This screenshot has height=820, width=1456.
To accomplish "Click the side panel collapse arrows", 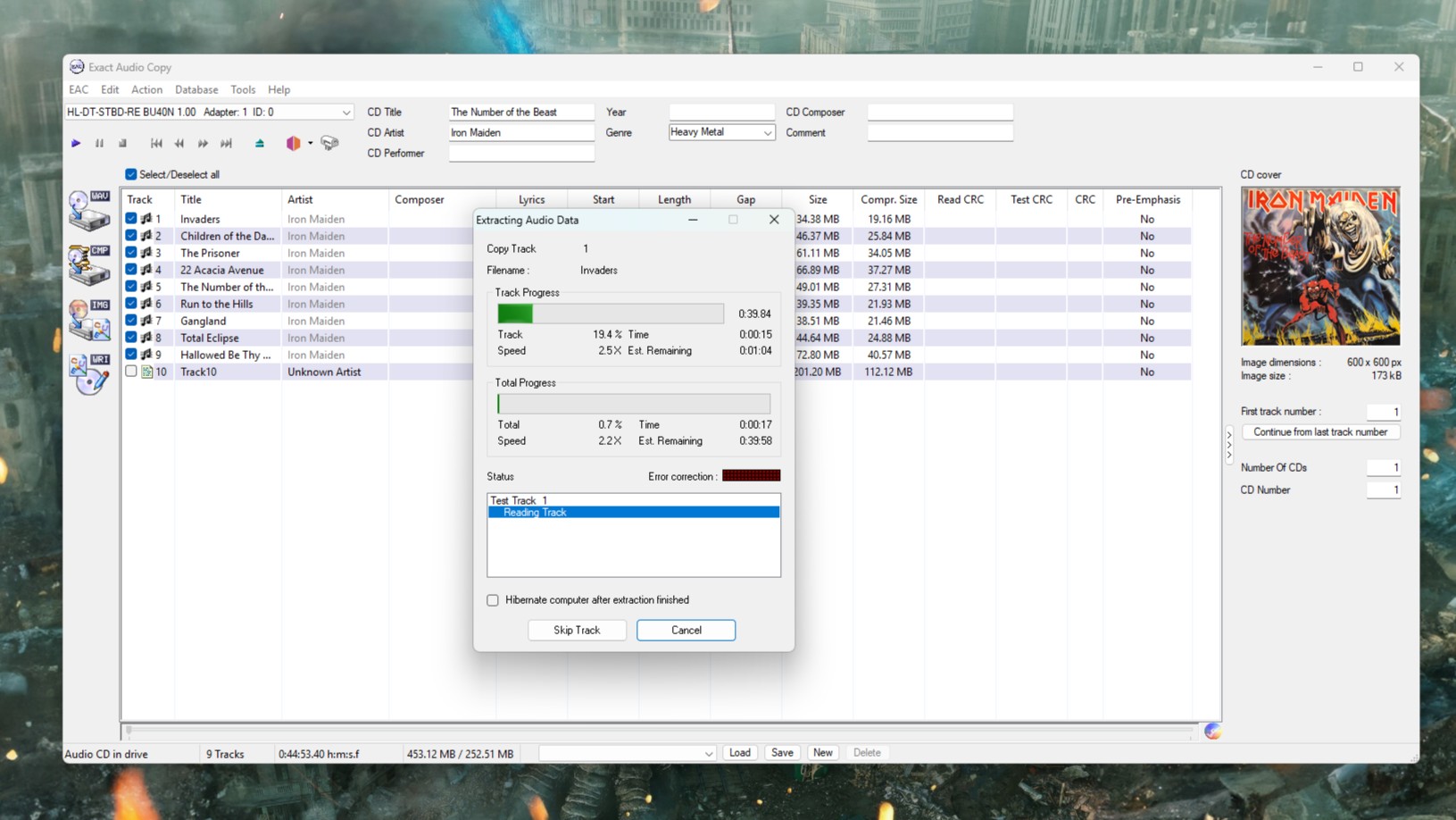I will (1229, 444).
